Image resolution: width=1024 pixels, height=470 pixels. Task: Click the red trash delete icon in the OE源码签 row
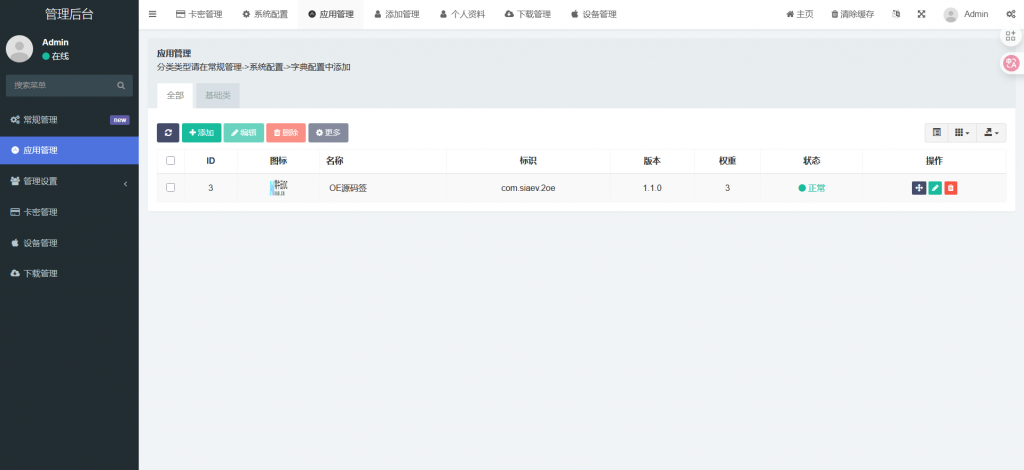point(951,187)
